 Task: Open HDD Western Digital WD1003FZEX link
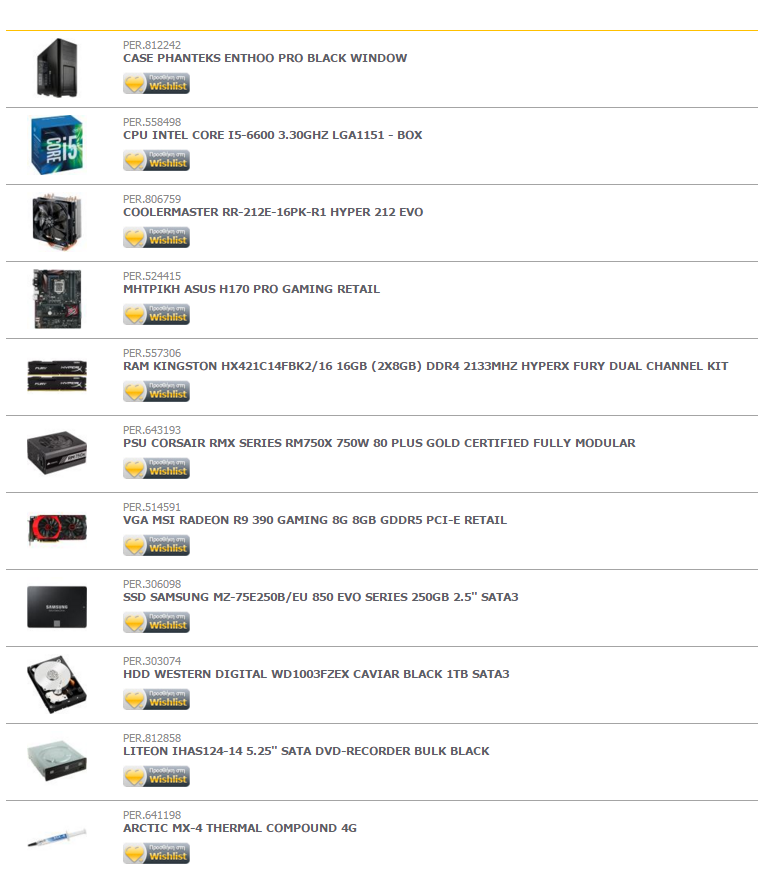[x=316, y=674]
